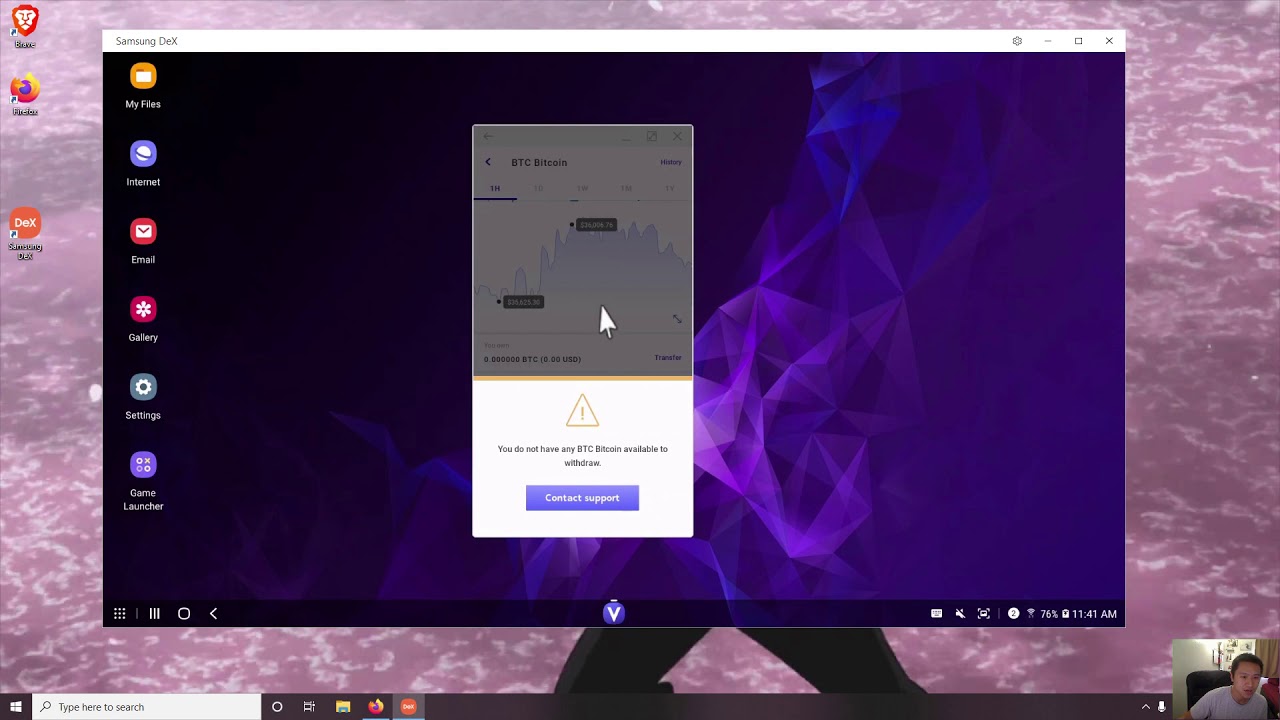
Task: Open the DeX clock showing 11:41 AM
Action: pos(1094,614)
